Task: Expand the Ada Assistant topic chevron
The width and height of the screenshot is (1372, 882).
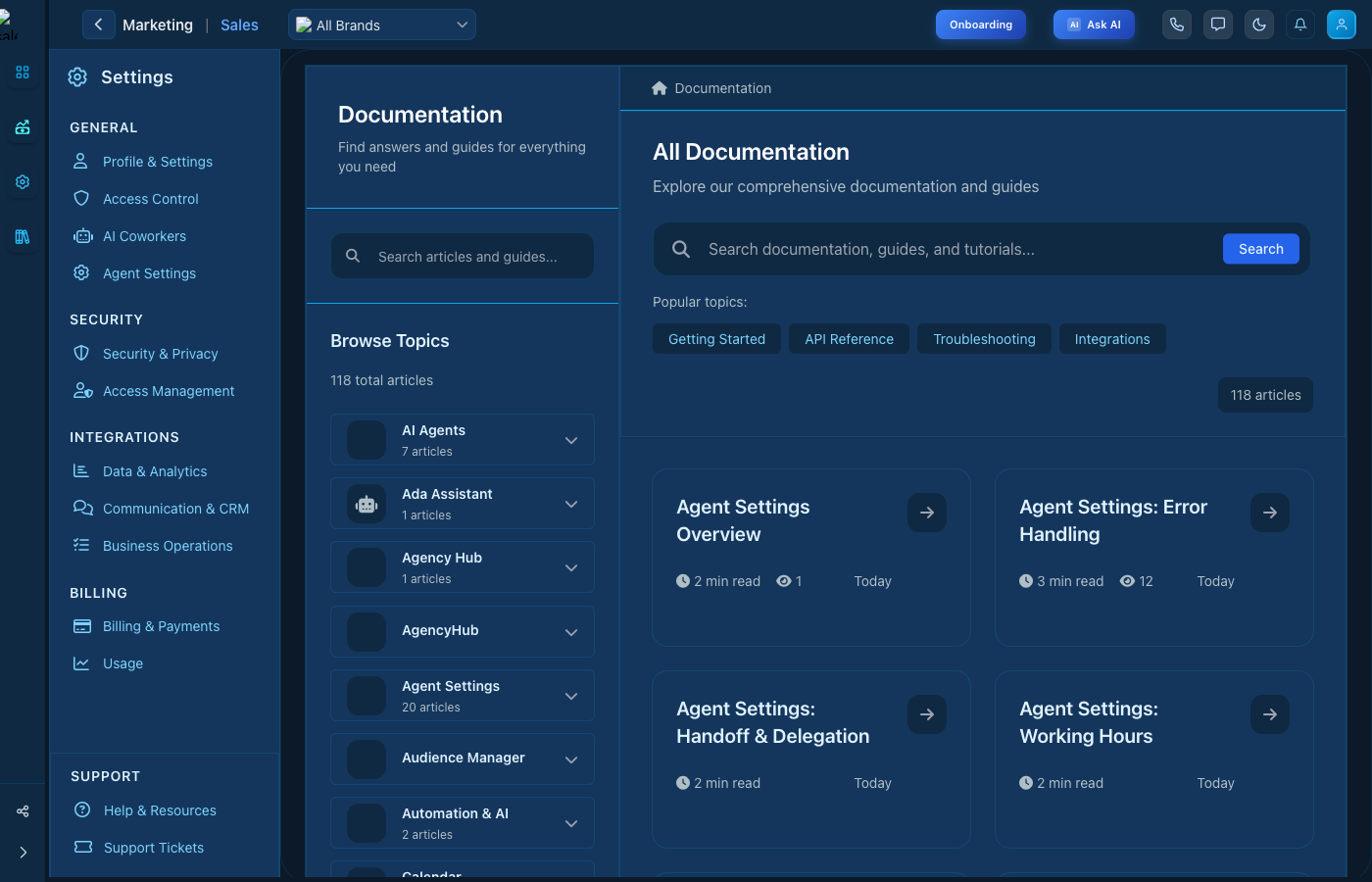Action: click(x=571, y=504)
